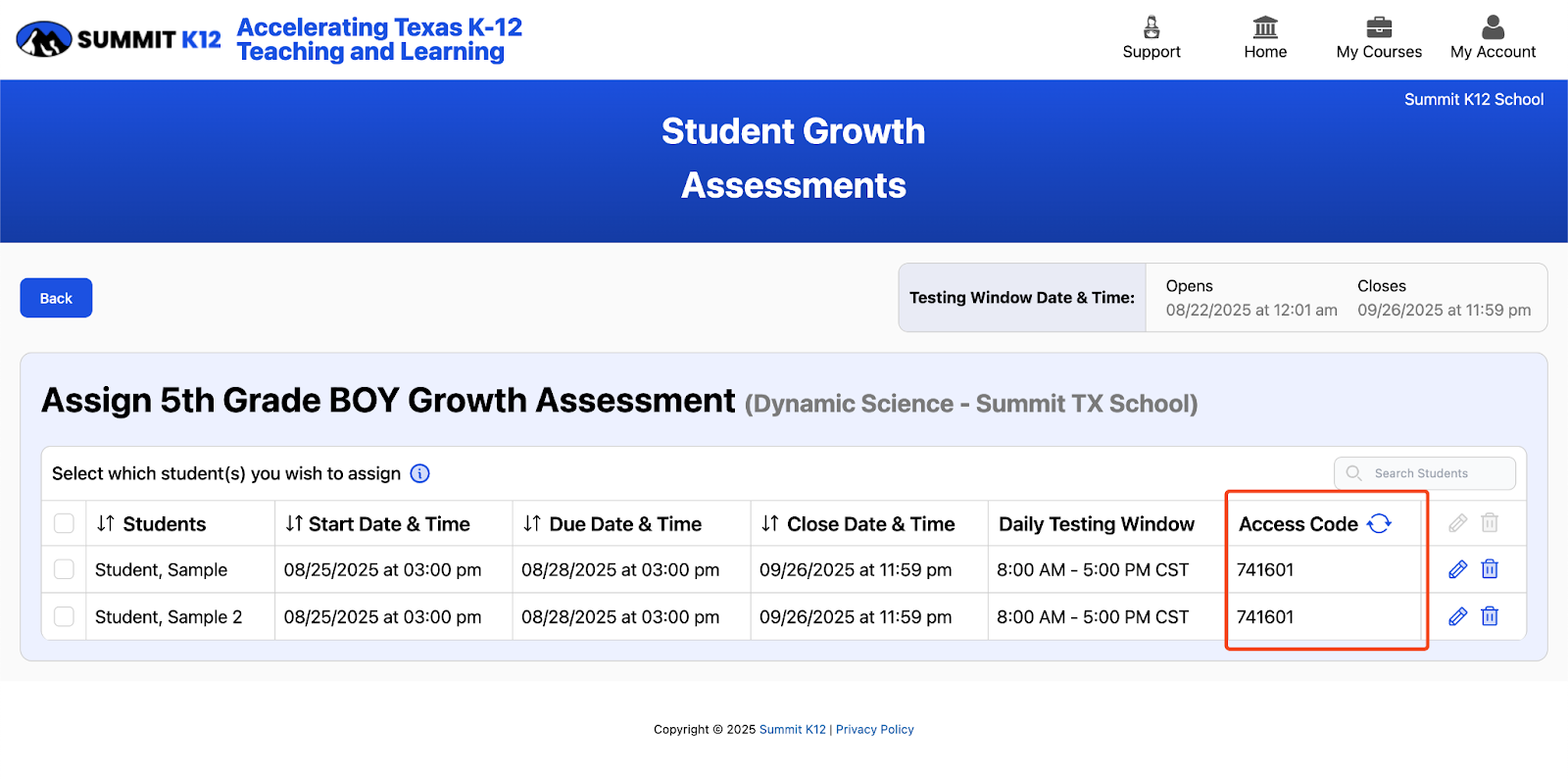
Task: Open the Summit K12 footer link
Action: [x=793, y=729]
